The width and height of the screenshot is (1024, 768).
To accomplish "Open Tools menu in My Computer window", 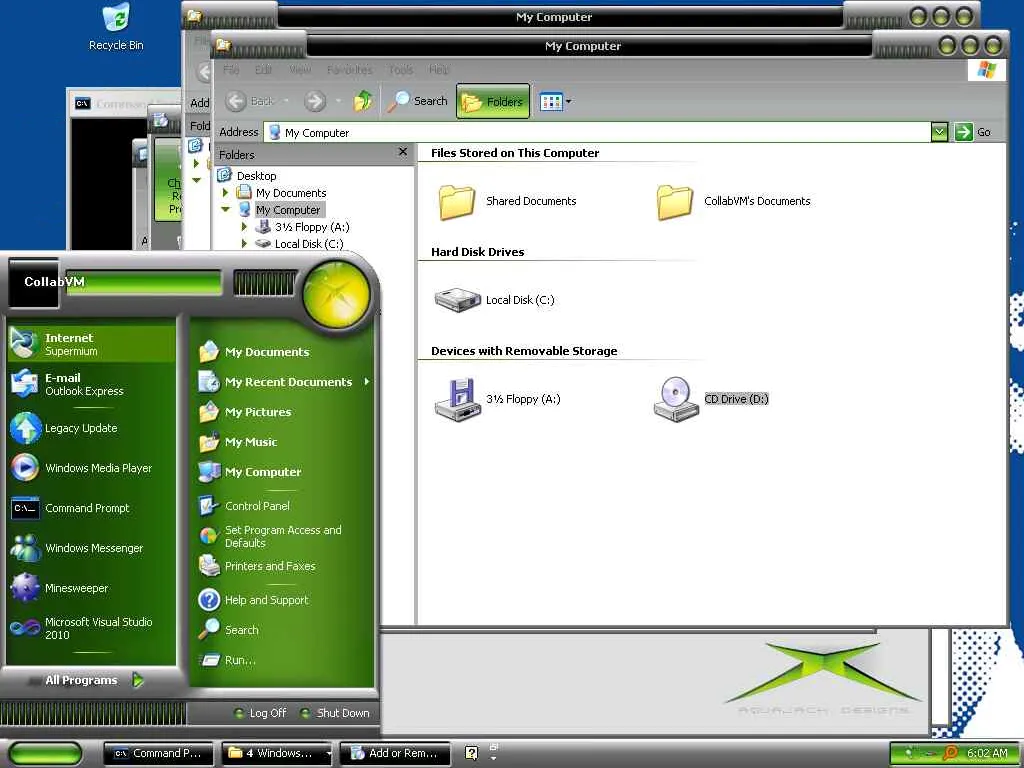I will [400, 69].
